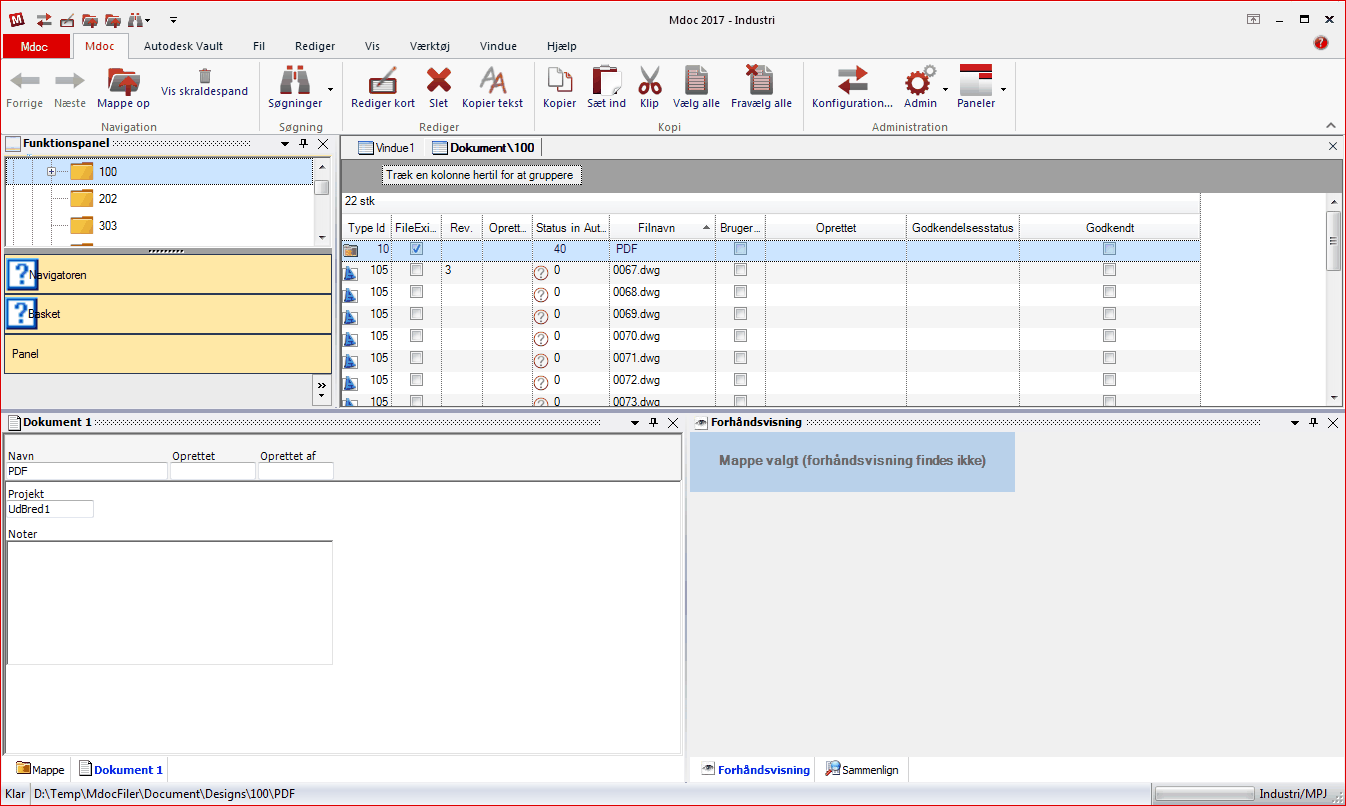Pin the Funktionspanel with pushpin
The height and width of the screenshot is (806, 1346).
[x=304, y=144]
